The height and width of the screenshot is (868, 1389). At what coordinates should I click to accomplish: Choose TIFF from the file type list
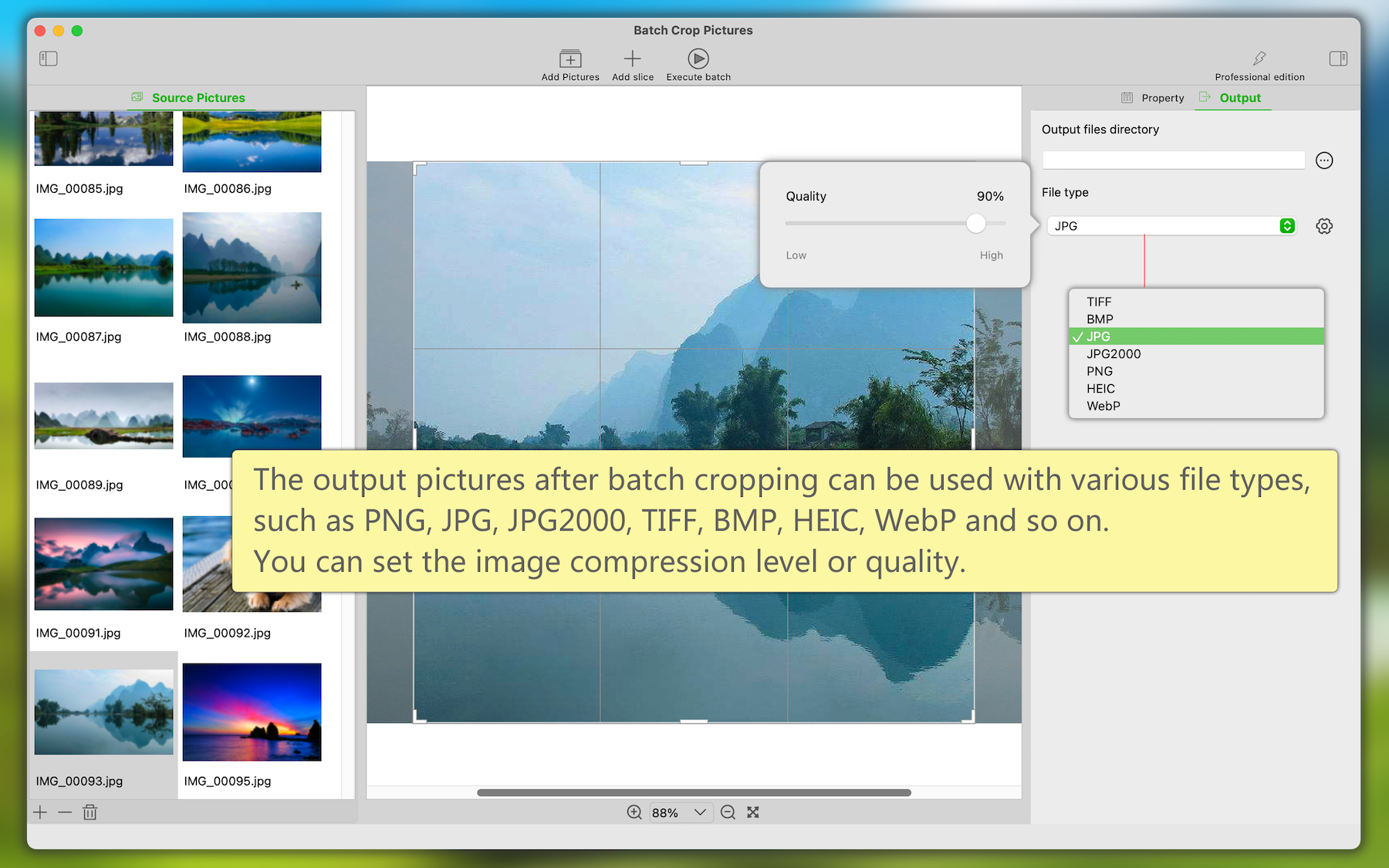click(x=1196, y=302)
